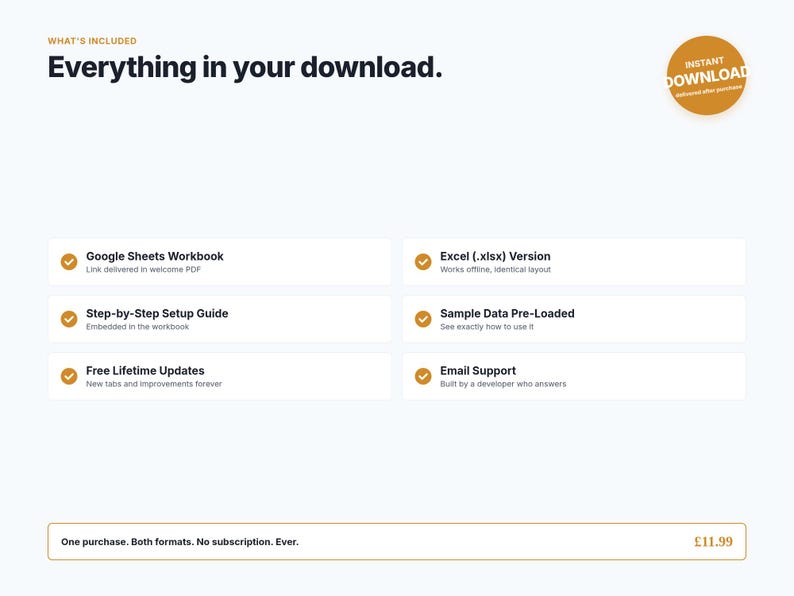Click 'See exactly how to use it' text
This screenshot has width=794, height=596.
pos(487,327)
